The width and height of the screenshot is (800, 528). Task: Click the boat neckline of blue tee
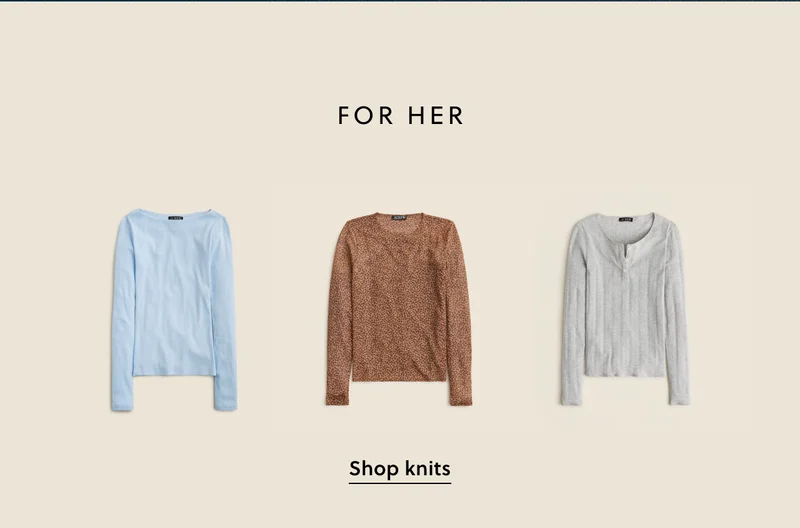[x=176, y=213]
